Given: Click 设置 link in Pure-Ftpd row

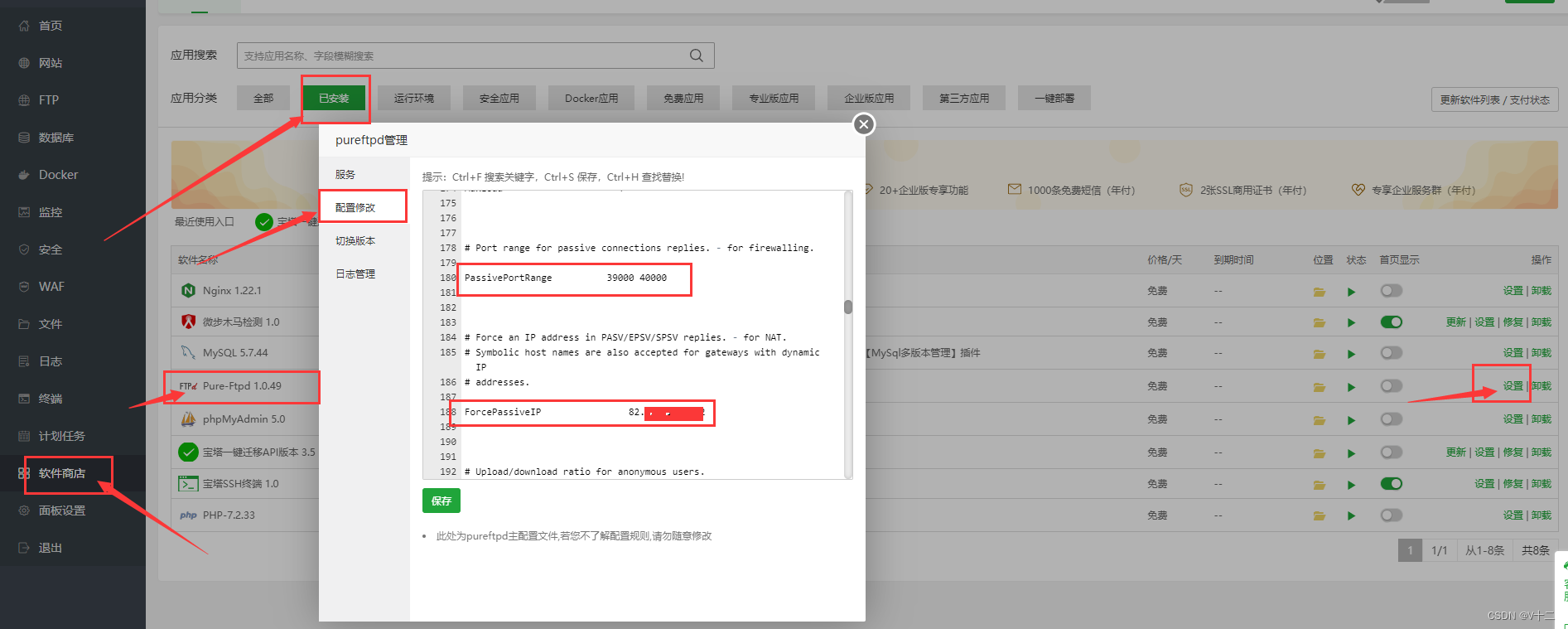Looking at the screenshot, I should pos(1513,386).
